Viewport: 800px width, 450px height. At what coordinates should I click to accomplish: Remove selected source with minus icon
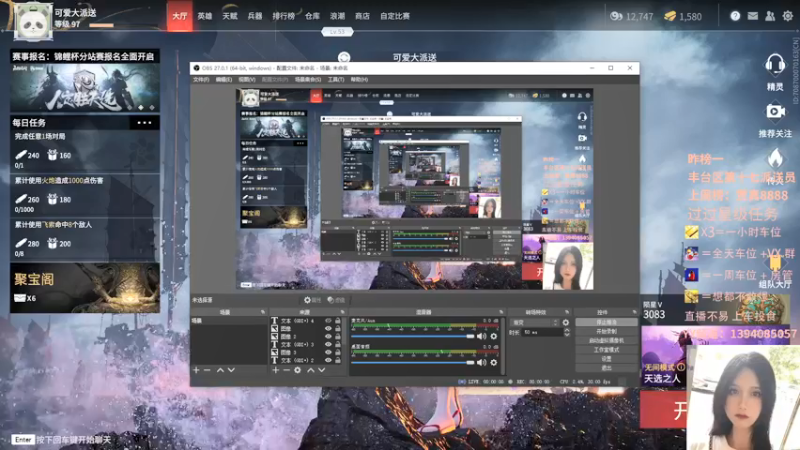(286, 370)
